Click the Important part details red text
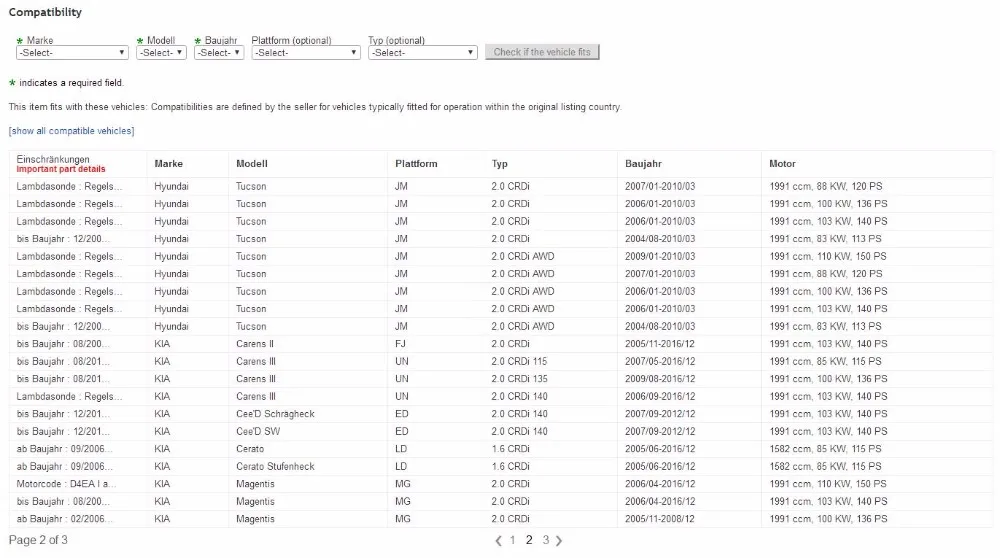The image size is (1000, 558). pos(61,169)
